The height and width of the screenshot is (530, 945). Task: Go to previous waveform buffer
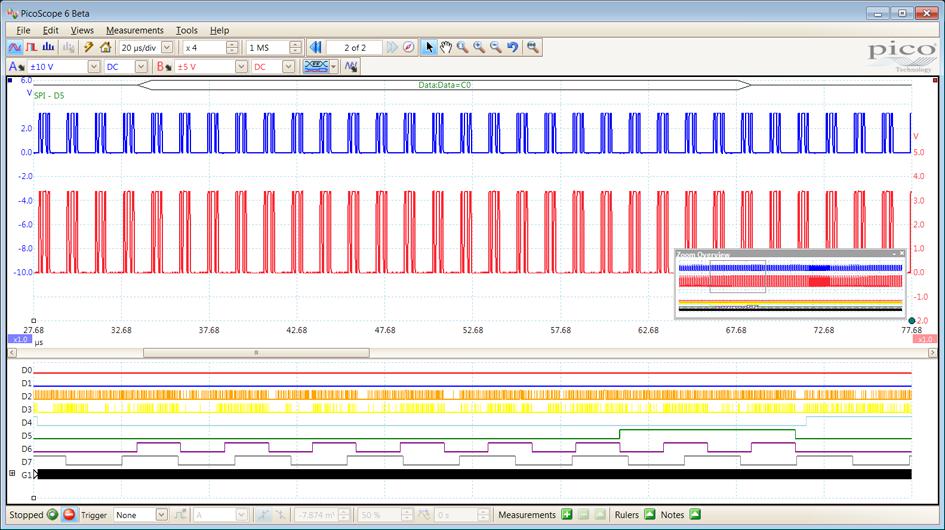coord(316,47)
